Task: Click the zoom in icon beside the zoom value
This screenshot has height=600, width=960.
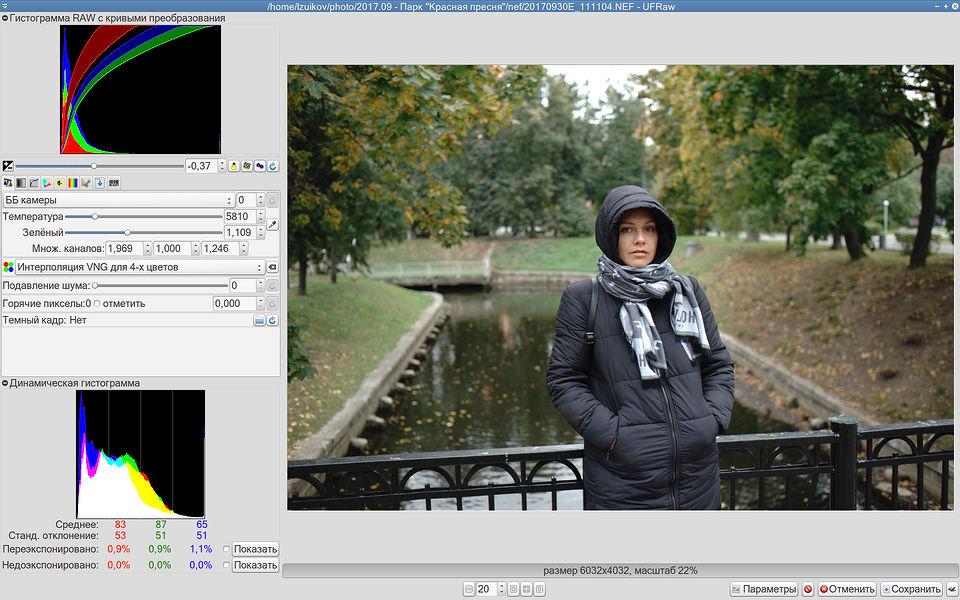Action: click(513, 589)
